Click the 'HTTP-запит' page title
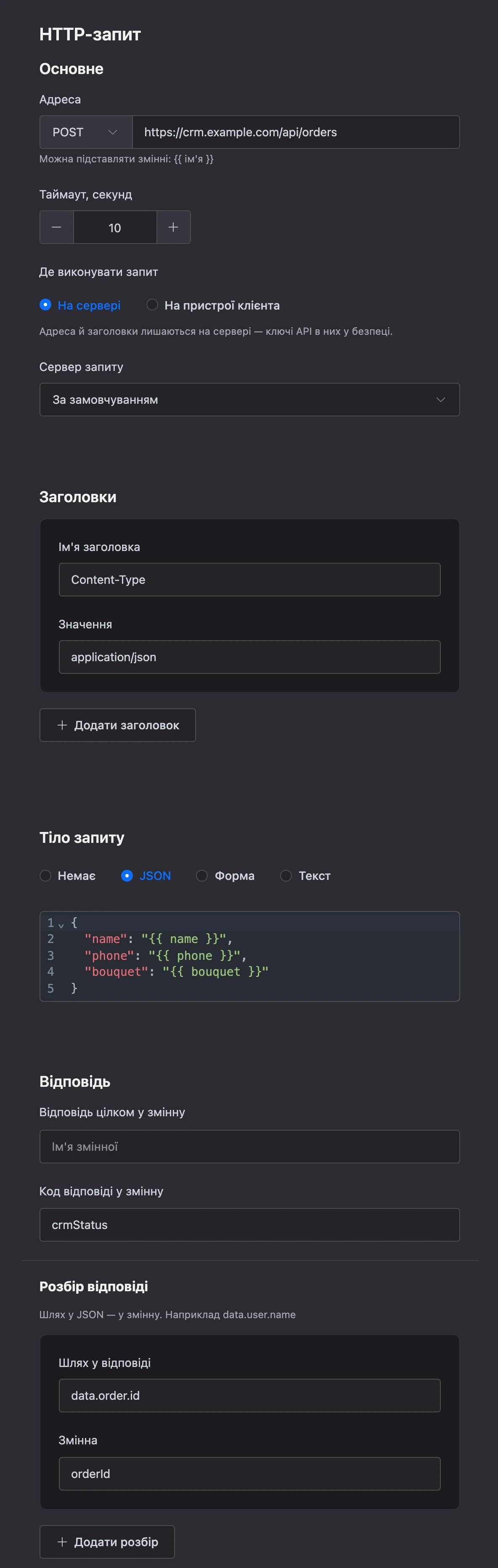Screen dimensions: 498x1568 click(x=90, y=34)
